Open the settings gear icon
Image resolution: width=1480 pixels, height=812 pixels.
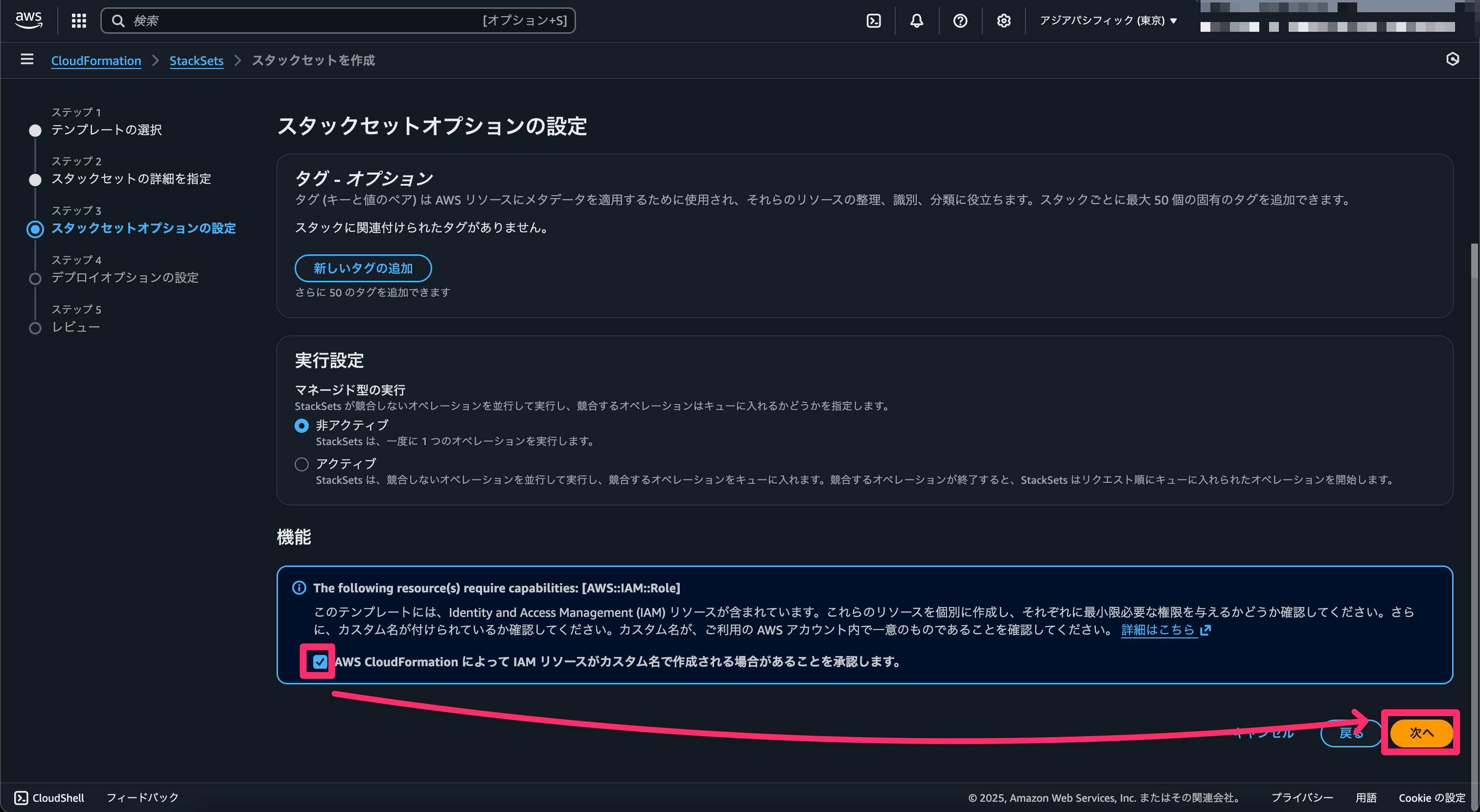tap(1002, 20)
